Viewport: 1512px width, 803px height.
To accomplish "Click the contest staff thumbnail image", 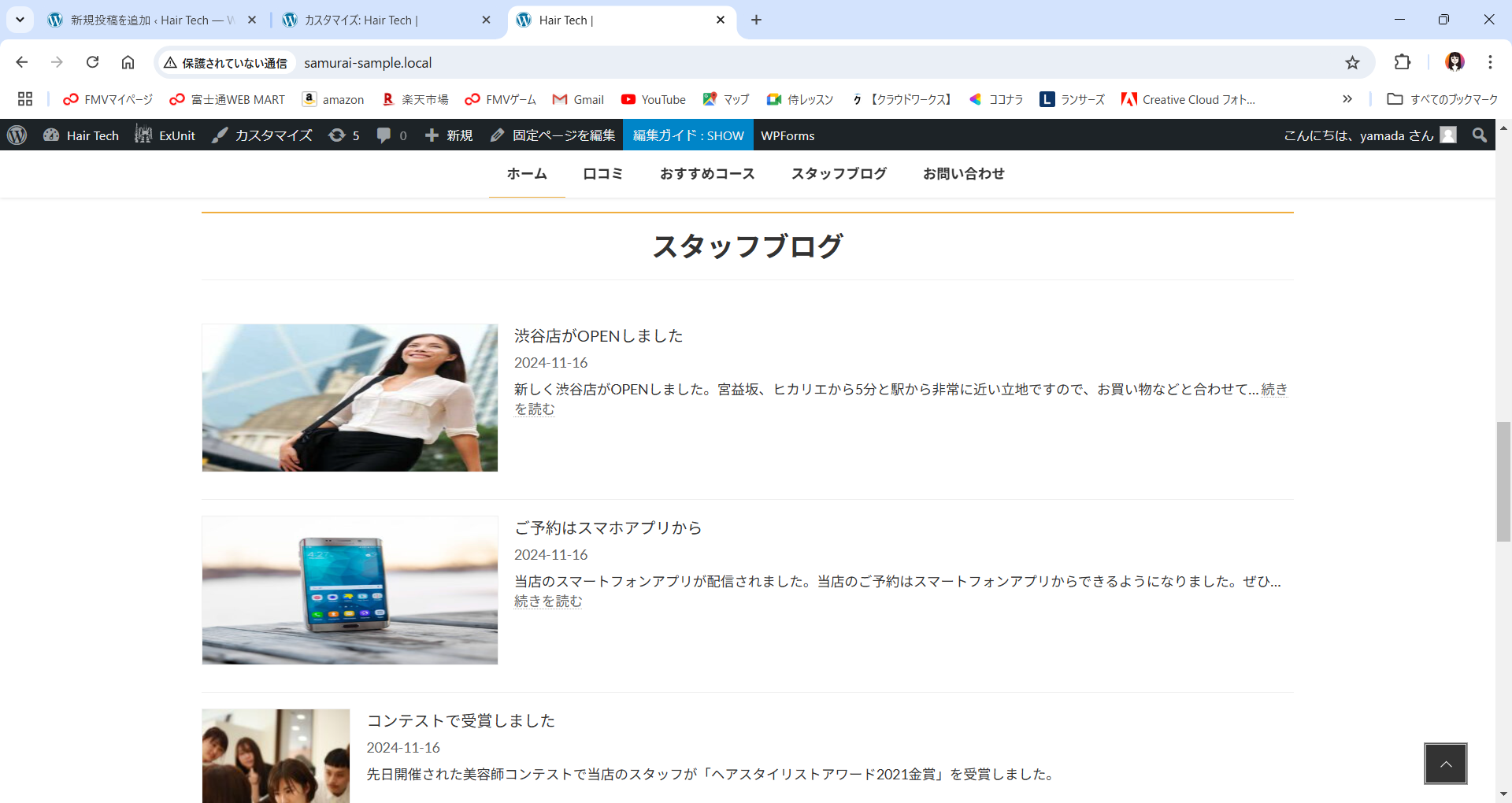I will [x=276, y=756].
